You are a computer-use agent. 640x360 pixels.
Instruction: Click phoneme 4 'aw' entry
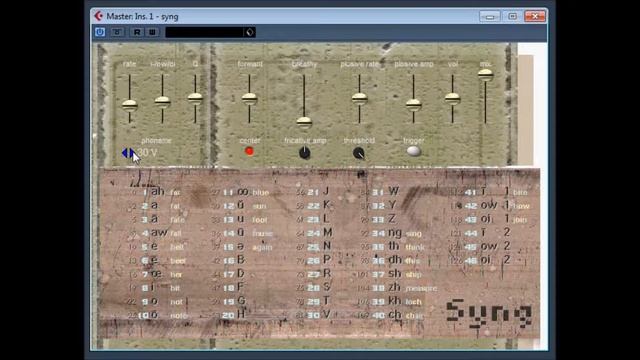tap(162, 233)
